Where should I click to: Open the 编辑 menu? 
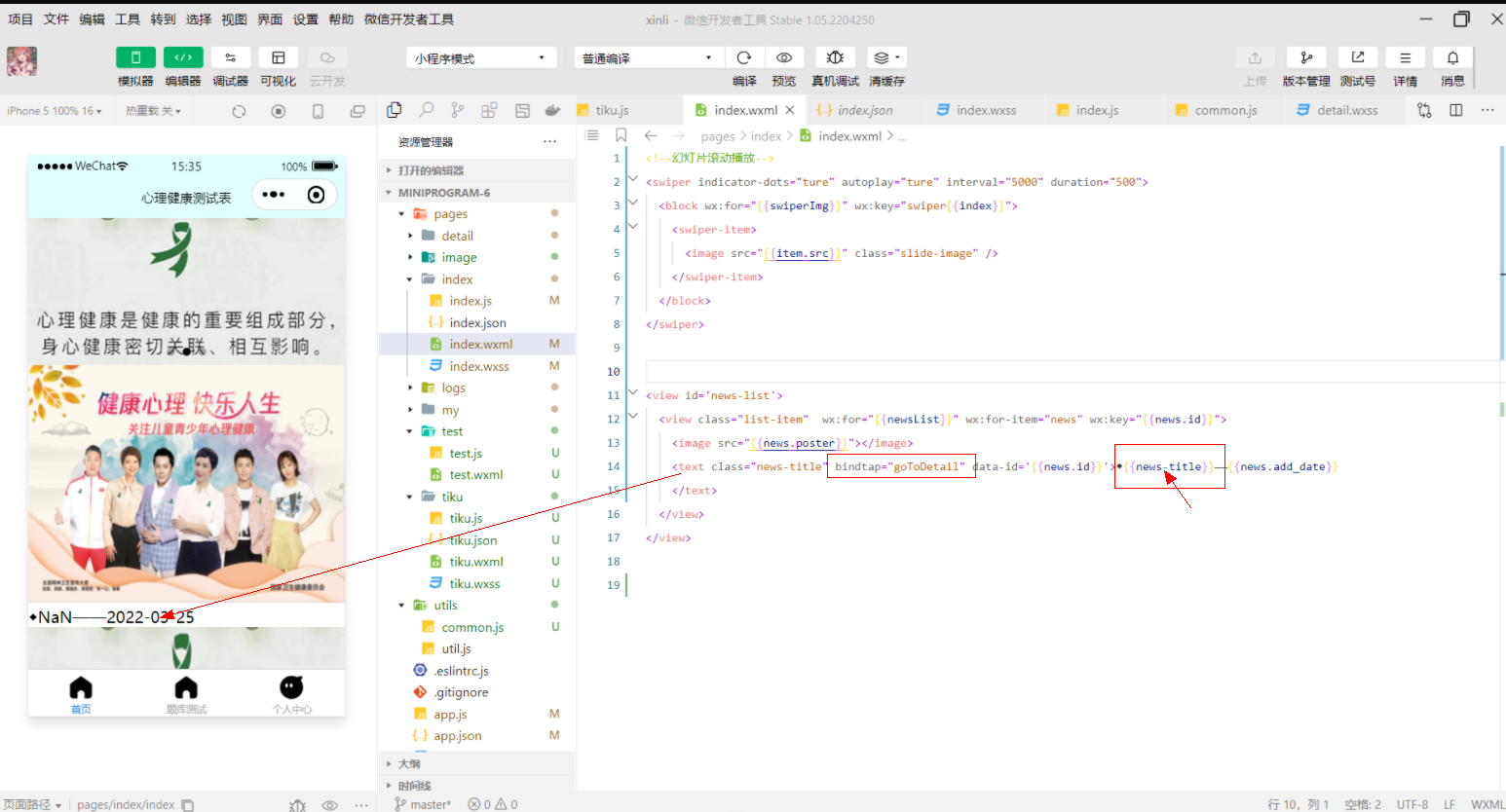(92, 19)
